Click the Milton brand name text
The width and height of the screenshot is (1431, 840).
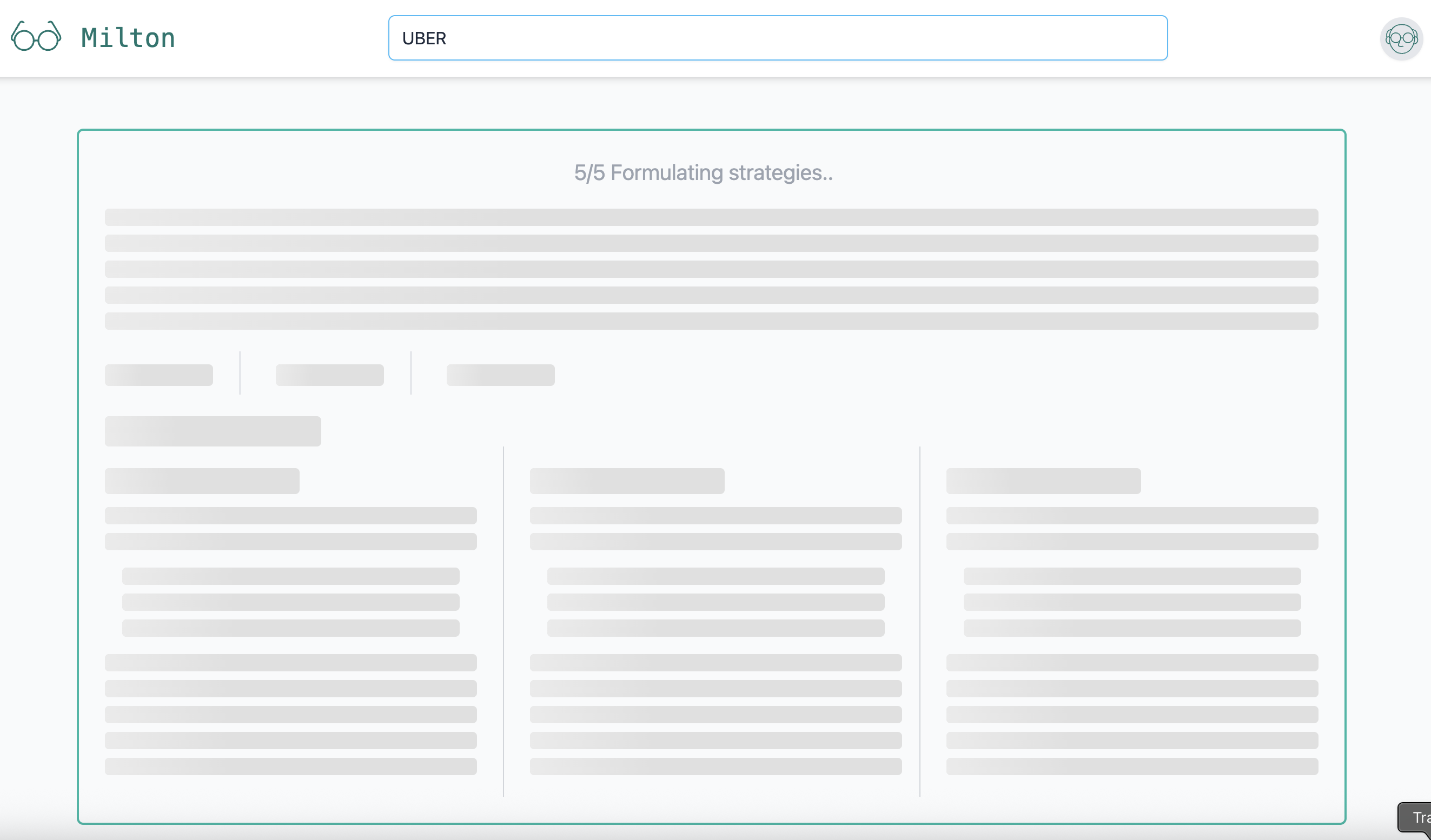[x=128, y=38]
